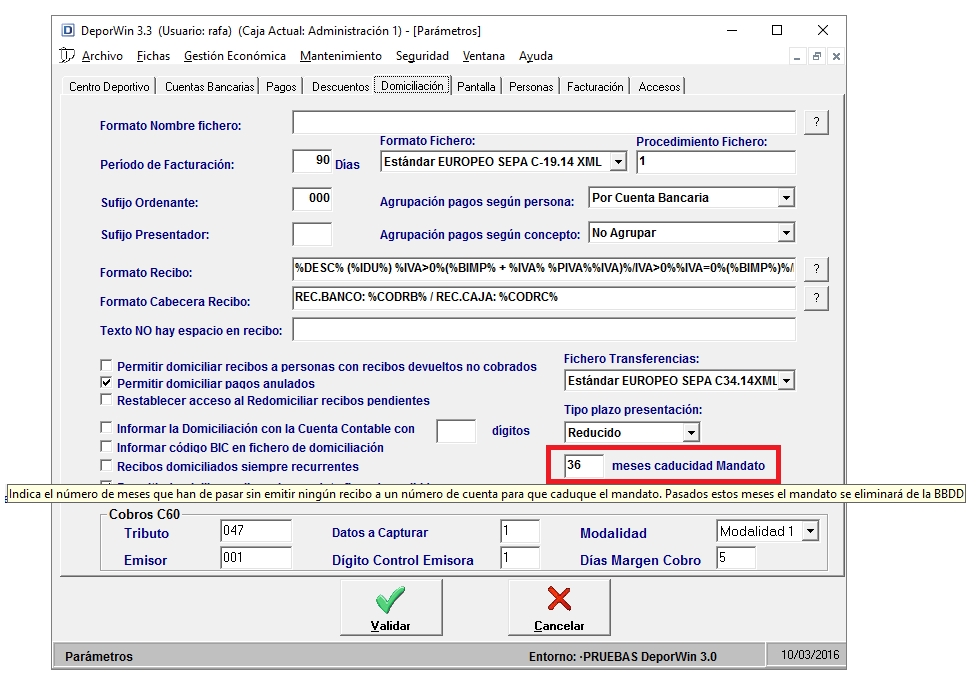Click the green check icon on Validar
978x679 pixels.
tap(390, 600)
